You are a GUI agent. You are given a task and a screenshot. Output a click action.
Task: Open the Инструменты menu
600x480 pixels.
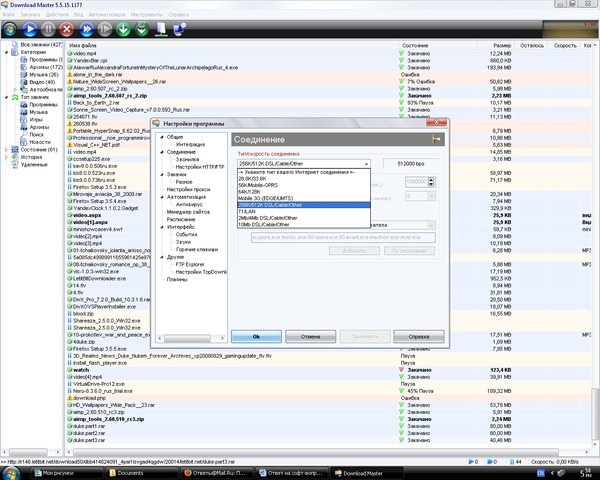[x=147, y=15]
